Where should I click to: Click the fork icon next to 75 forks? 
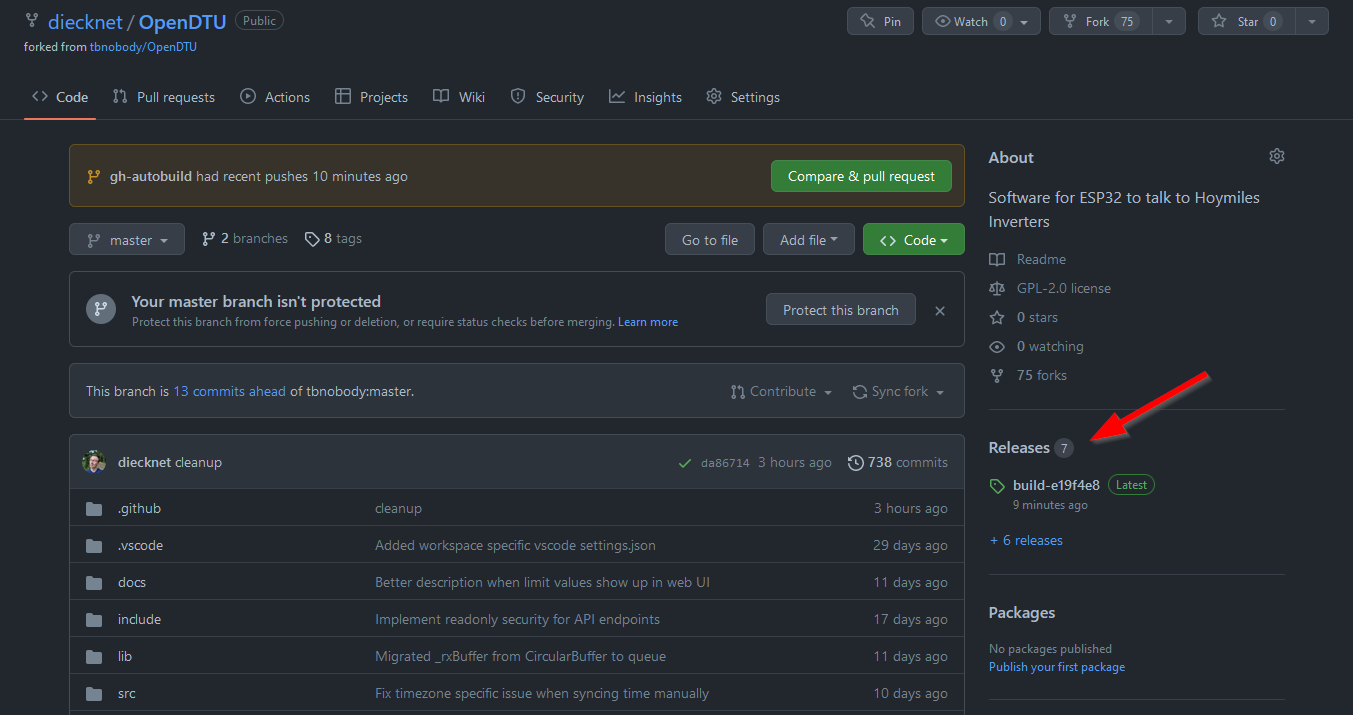[x=996, y=375]
